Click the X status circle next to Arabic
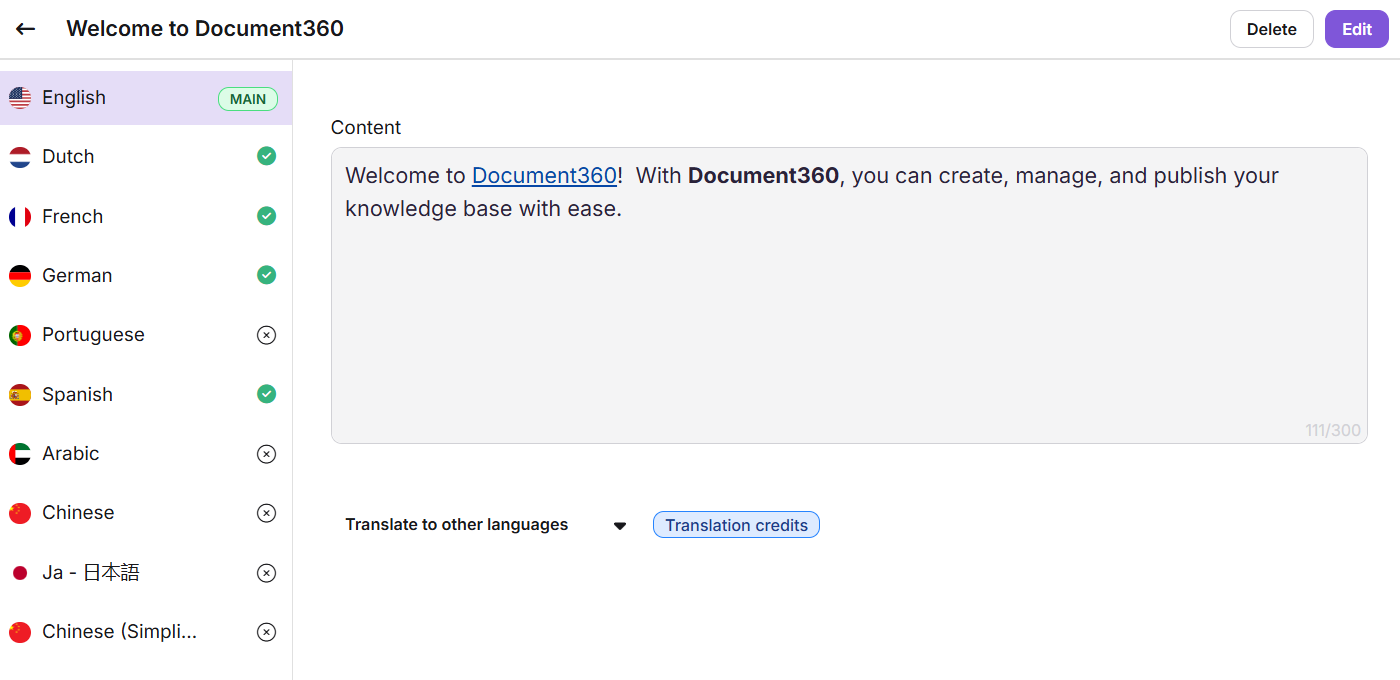The image size is (1400, 680). point(266,453)
